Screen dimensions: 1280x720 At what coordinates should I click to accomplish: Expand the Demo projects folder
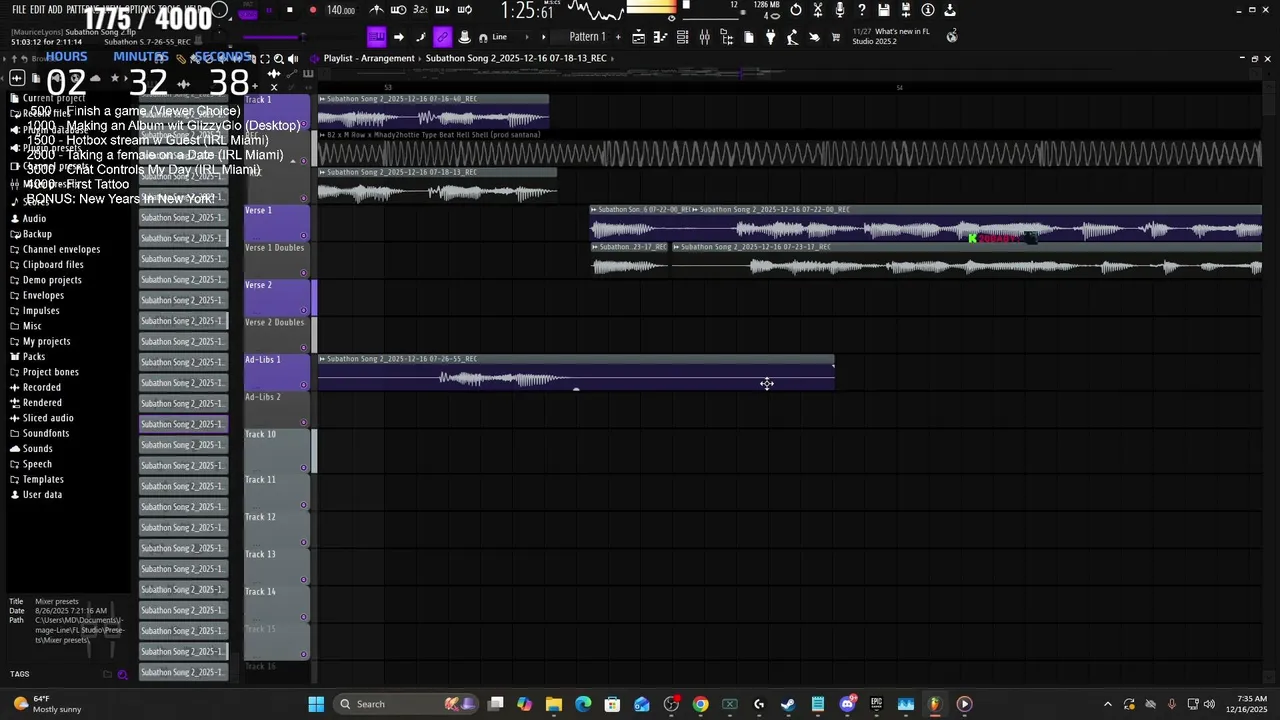(x=52, y=280)
